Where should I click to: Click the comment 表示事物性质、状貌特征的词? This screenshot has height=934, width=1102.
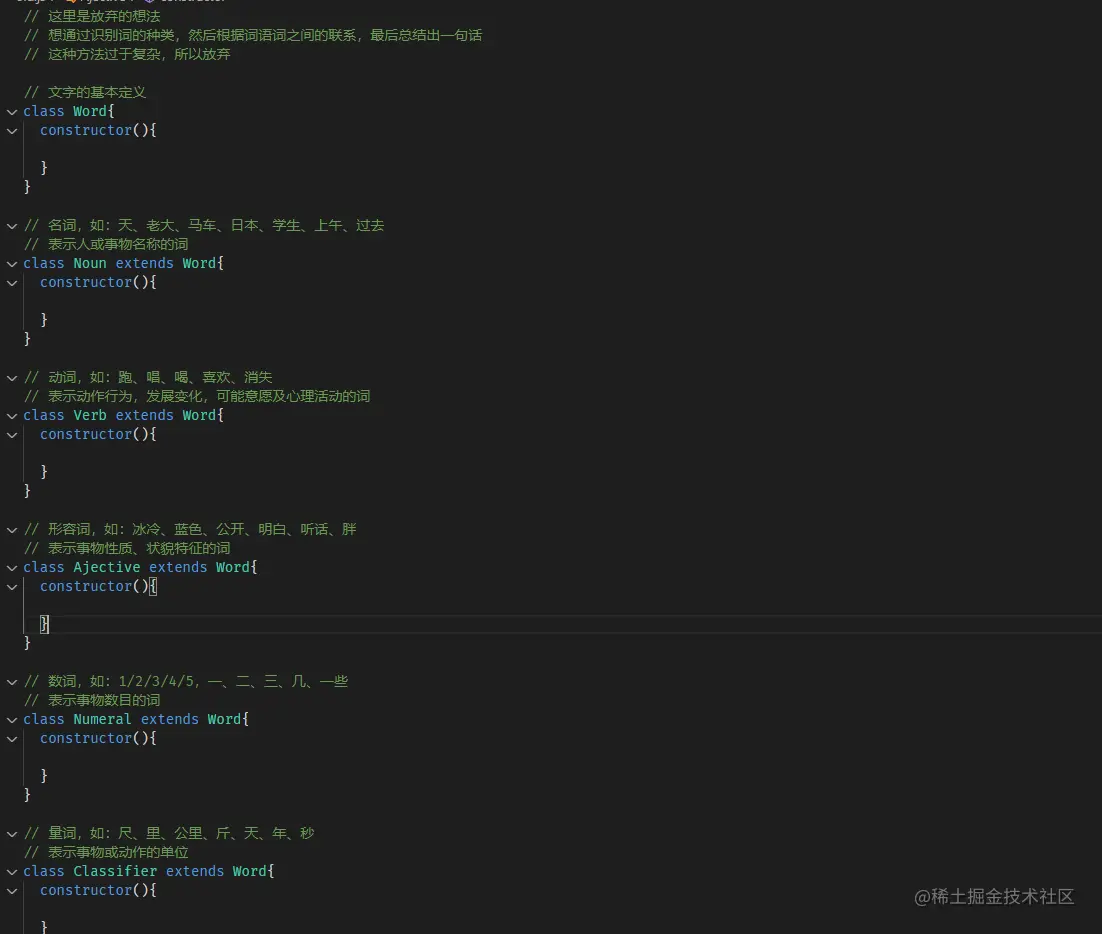[x=127, y=548]
